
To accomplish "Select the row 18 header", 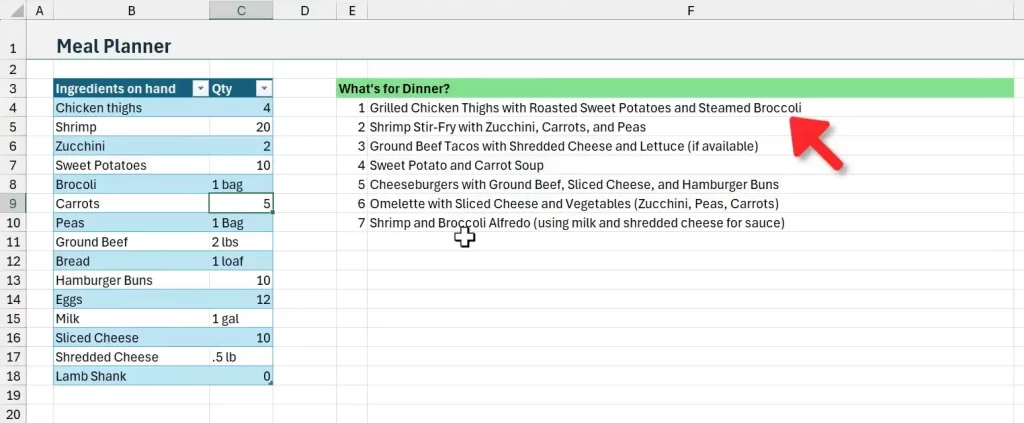I will tap(13, 377).
